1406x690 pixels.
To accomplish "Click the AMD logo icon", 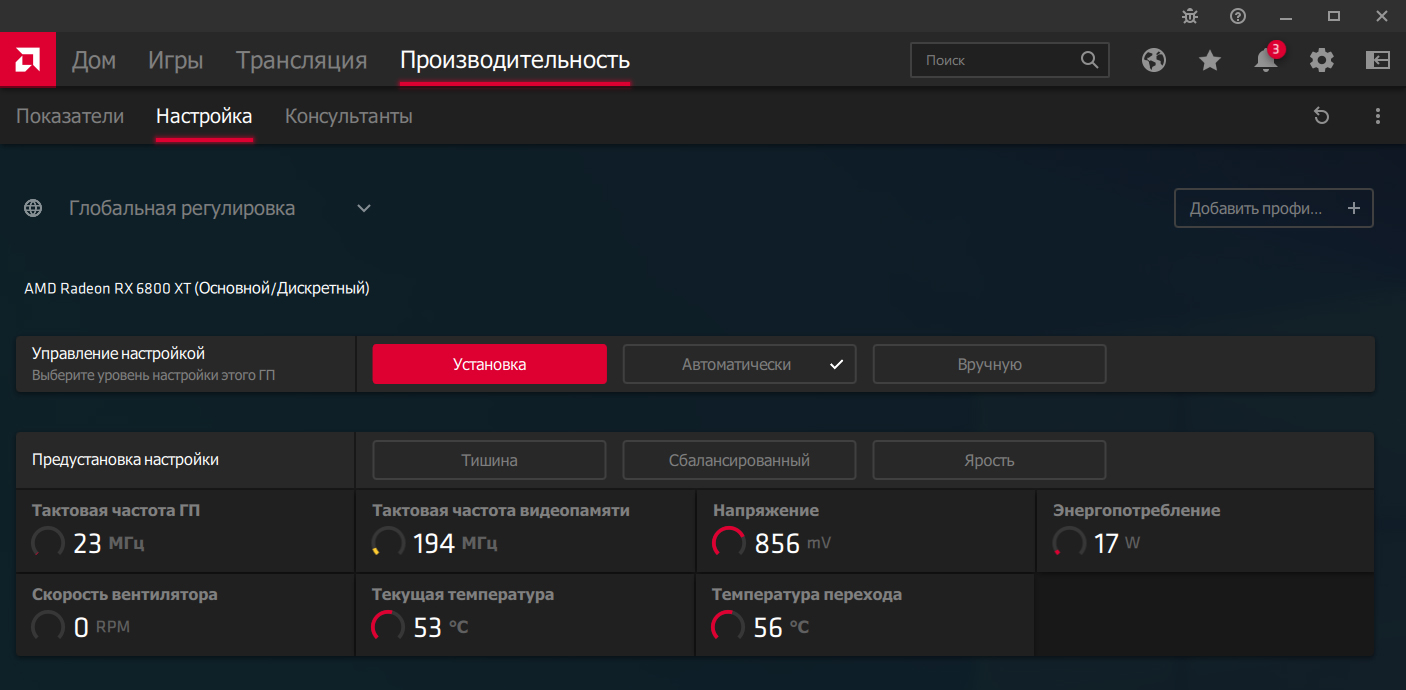I will click(28, 60).
